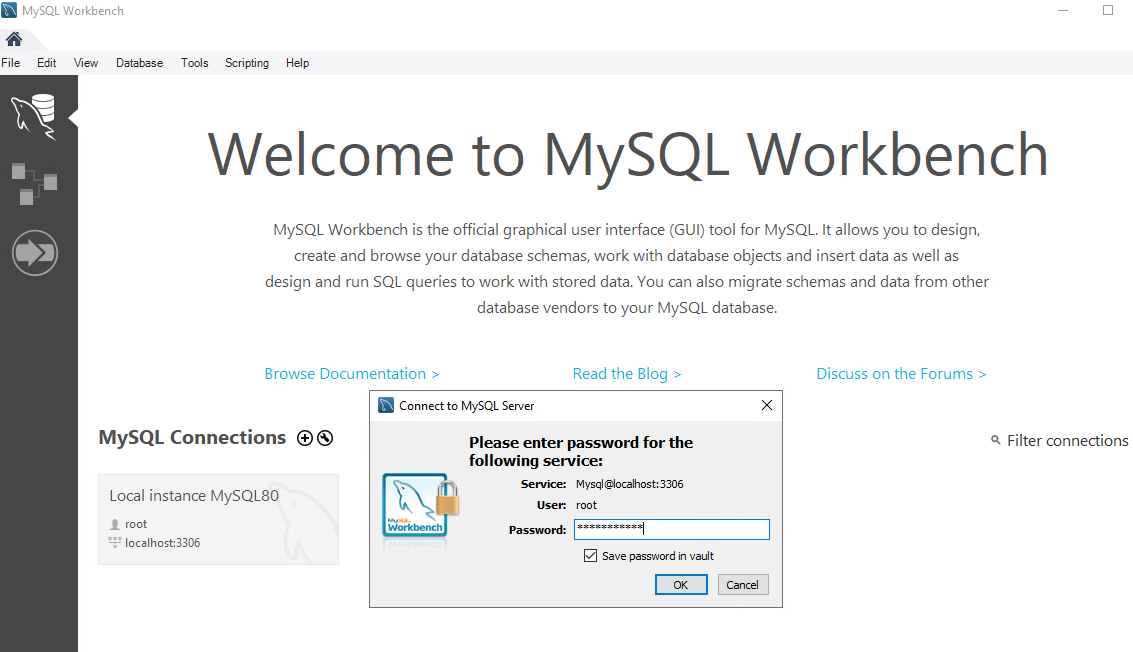Click the Filter connections search field

tap(1067, 440)
